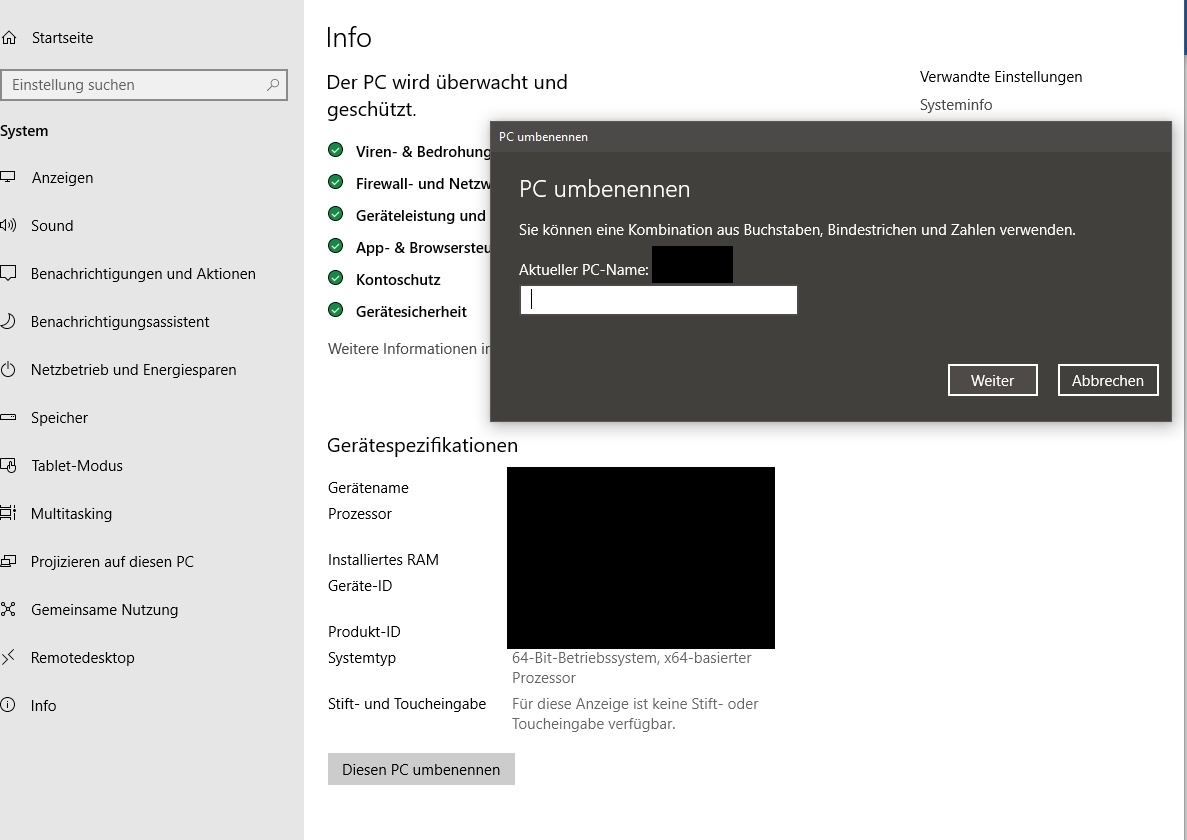Click the Gerätename label
1187x840 pixels.
point(368,488)
